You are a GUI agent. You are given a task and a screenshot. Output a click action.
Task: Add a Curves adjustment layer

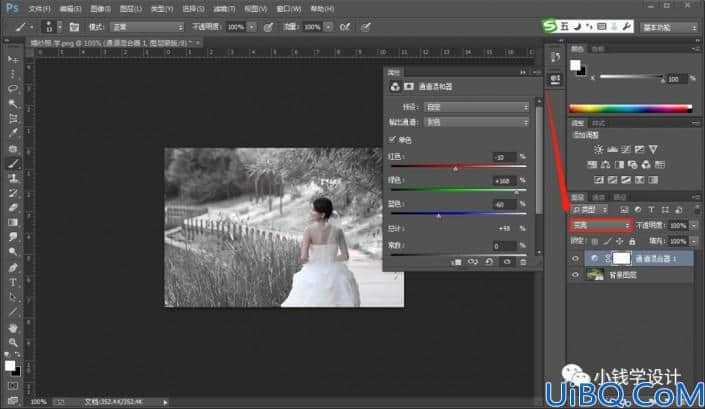(625, 150)
